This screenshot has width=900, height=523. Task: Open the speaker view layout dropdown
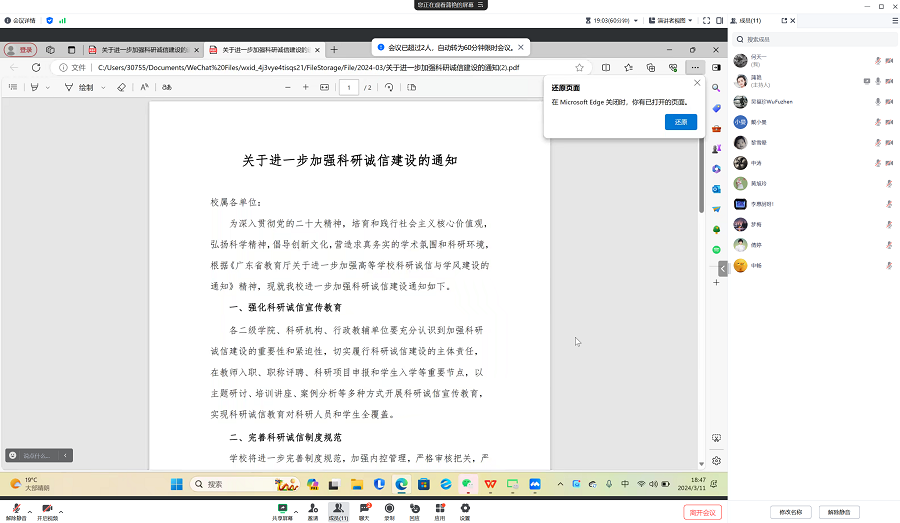coord(670,20)
